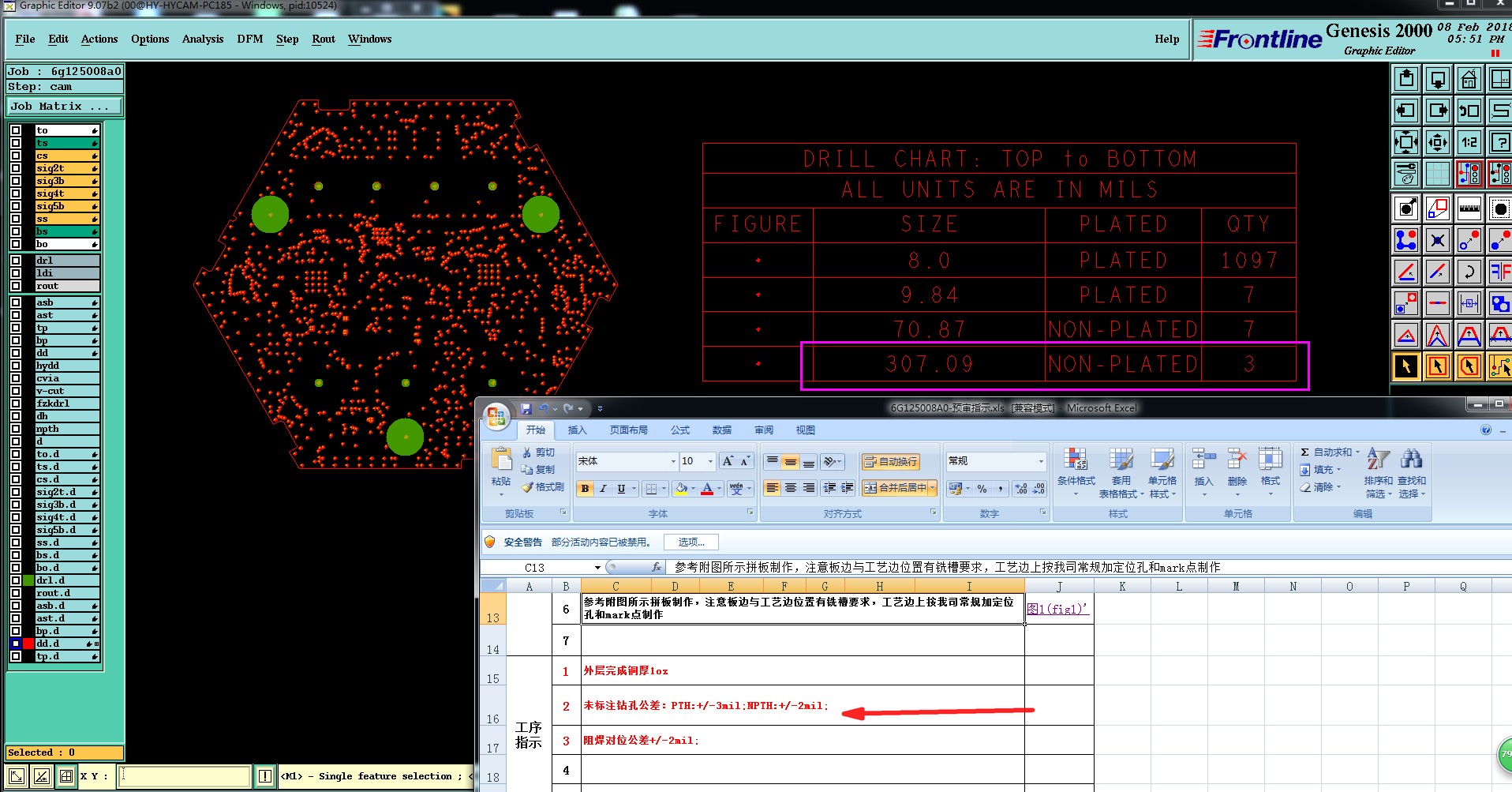
Task: Select the ruler measure tool in Genesis
Action: (x=1469, y=208)
